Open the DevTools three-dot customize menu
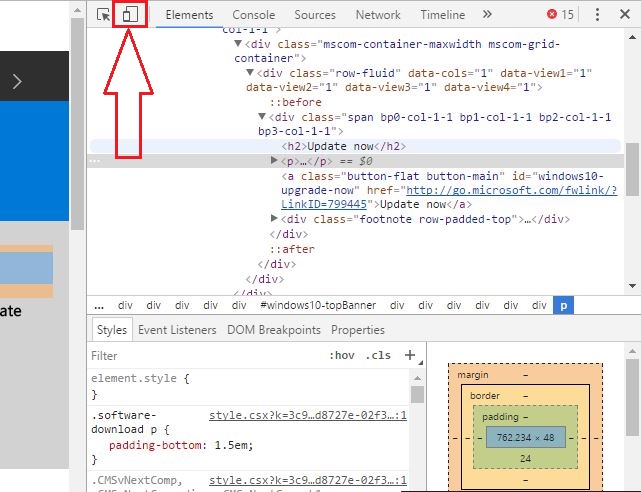Viewport: 641px width, 492px height. click(597, 15)
